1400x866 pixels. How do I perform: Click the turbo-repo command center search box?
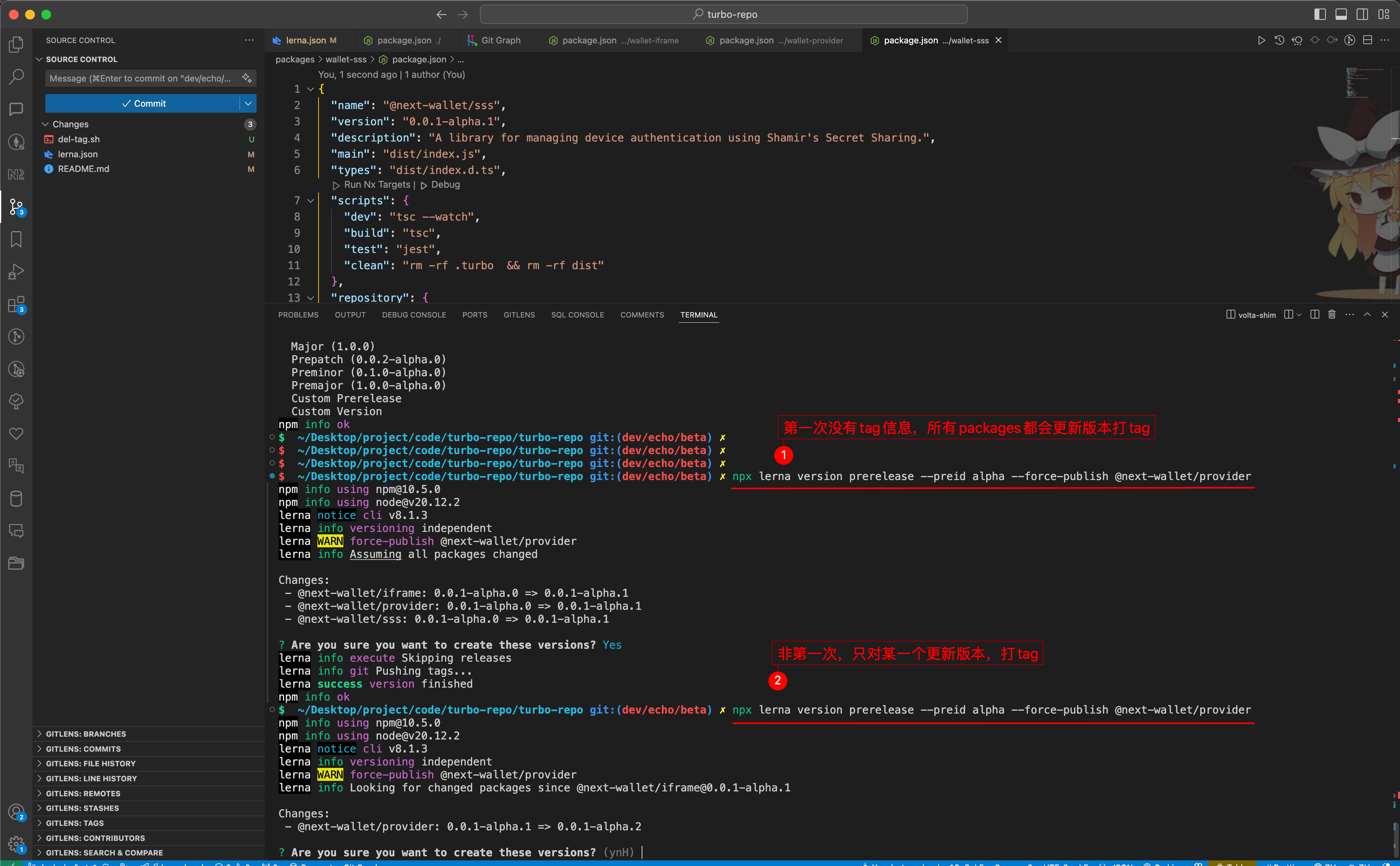pos(723,14)
